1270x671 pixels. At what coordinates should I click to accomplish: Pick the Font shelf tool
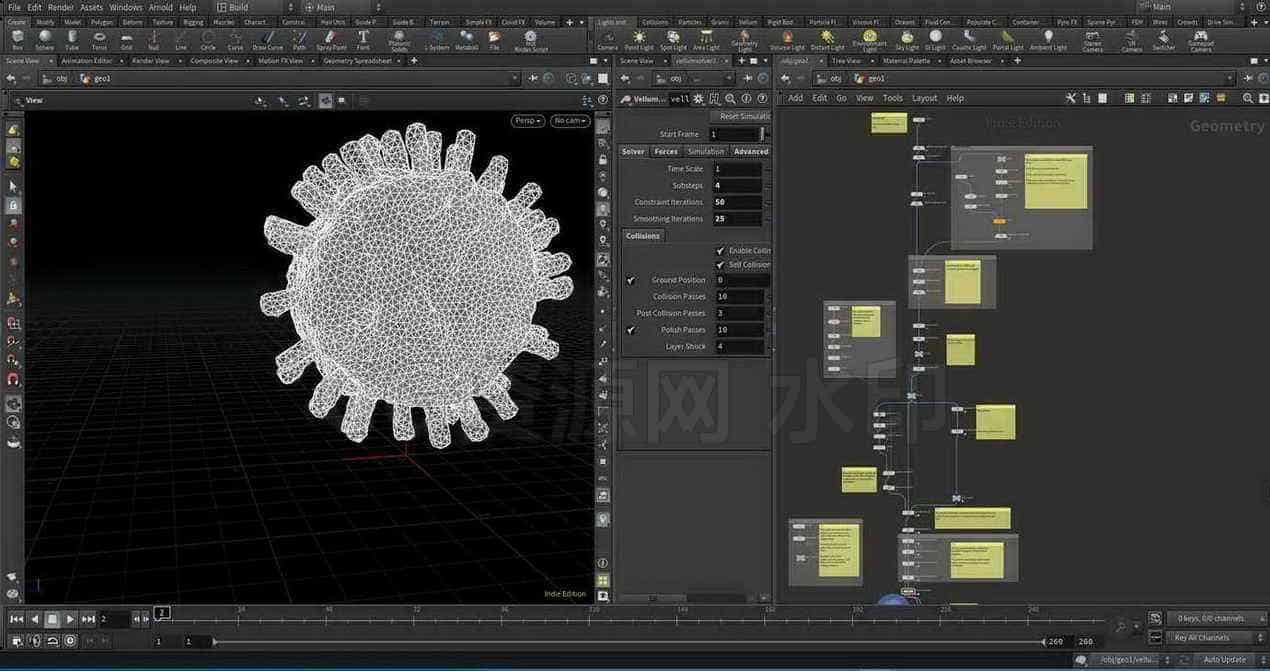tap(363, 39)
